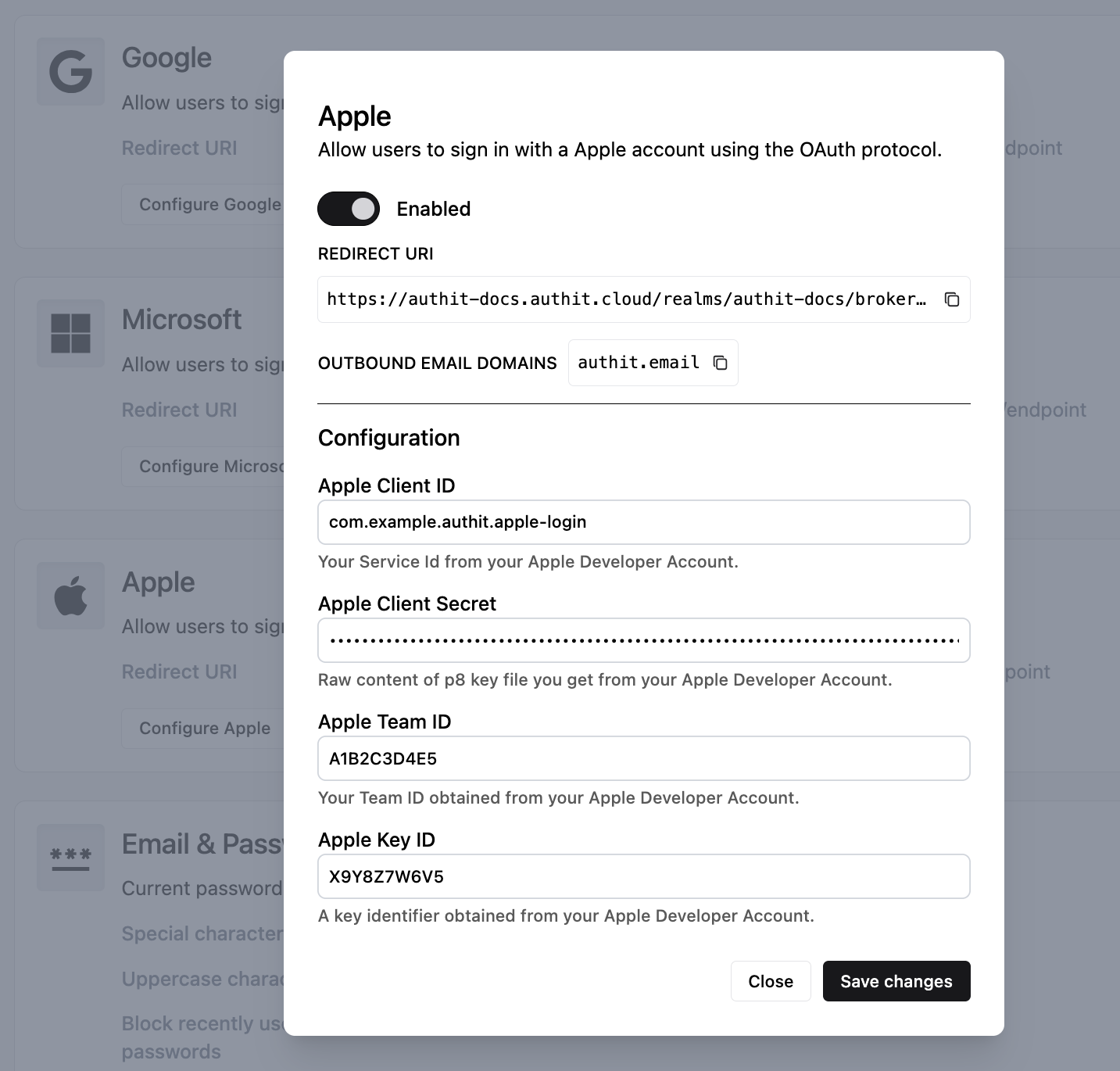Toggle the Enabled switch off
Viewport: 1120px width, 1071px height.
349,209
